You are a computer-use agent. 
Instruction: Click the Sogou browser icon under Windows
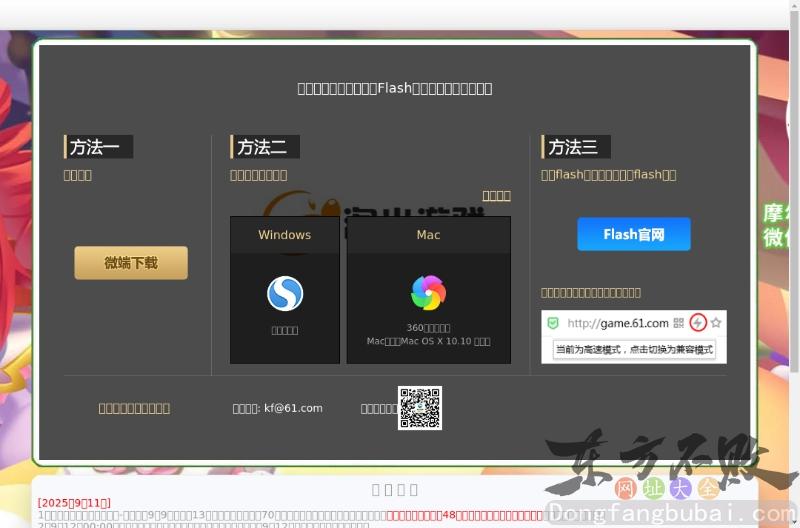(285, 294)
